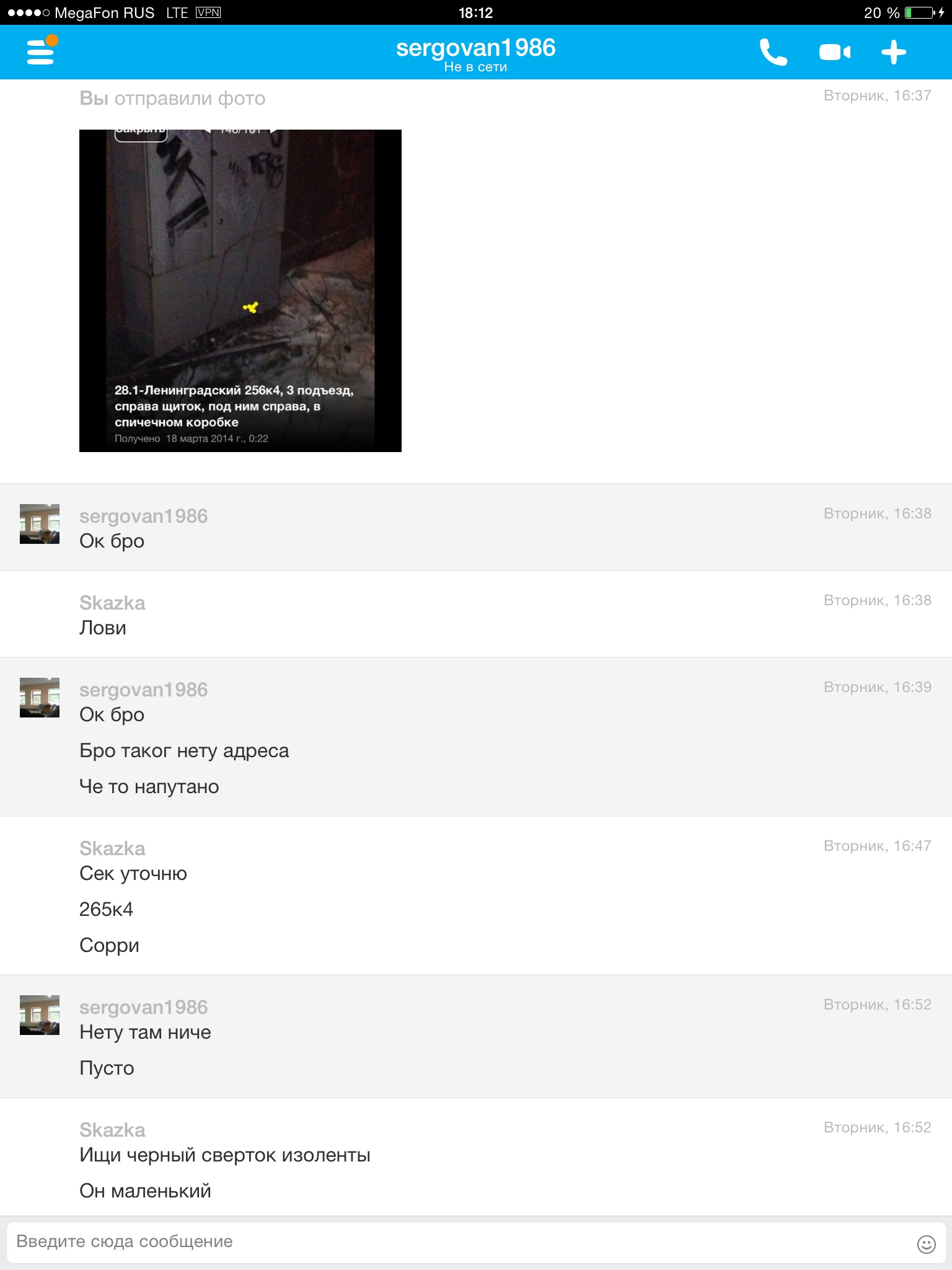Tap the VPN indicator in status bar
The width and height of the screenshot is (952, 1270).
[x=208, y=12]
